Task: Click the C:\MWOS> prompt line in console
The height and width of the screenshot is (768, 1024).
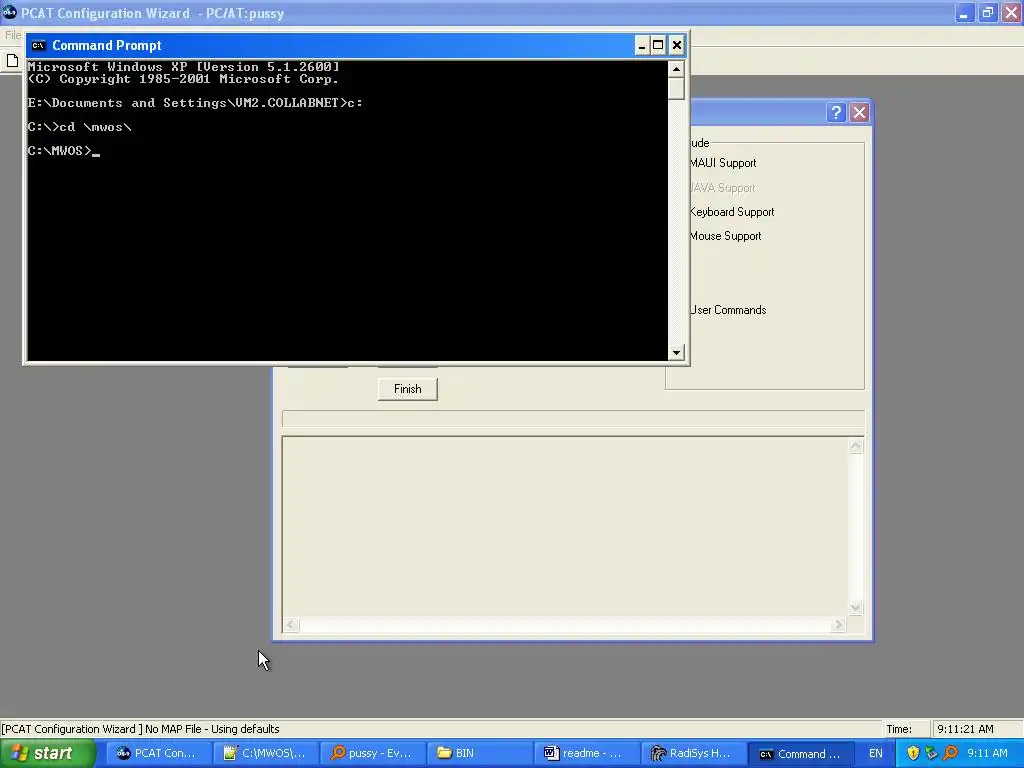Action: pos(63,151)
